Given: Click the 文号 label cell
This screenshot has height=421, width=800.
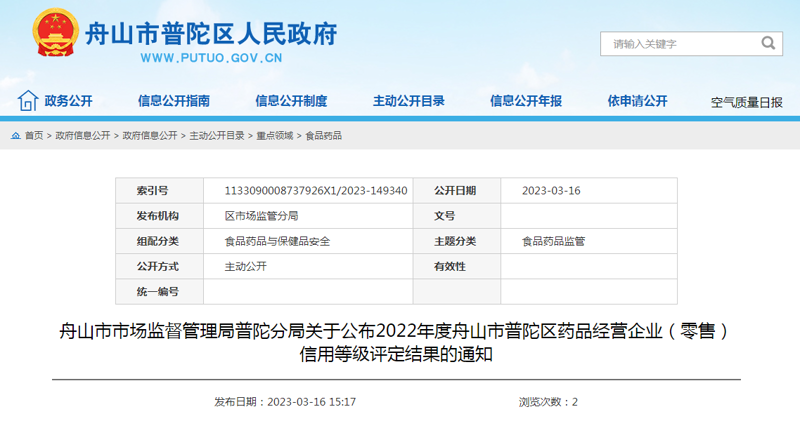Looking at the screenshot, I should [x=457, y=216].
